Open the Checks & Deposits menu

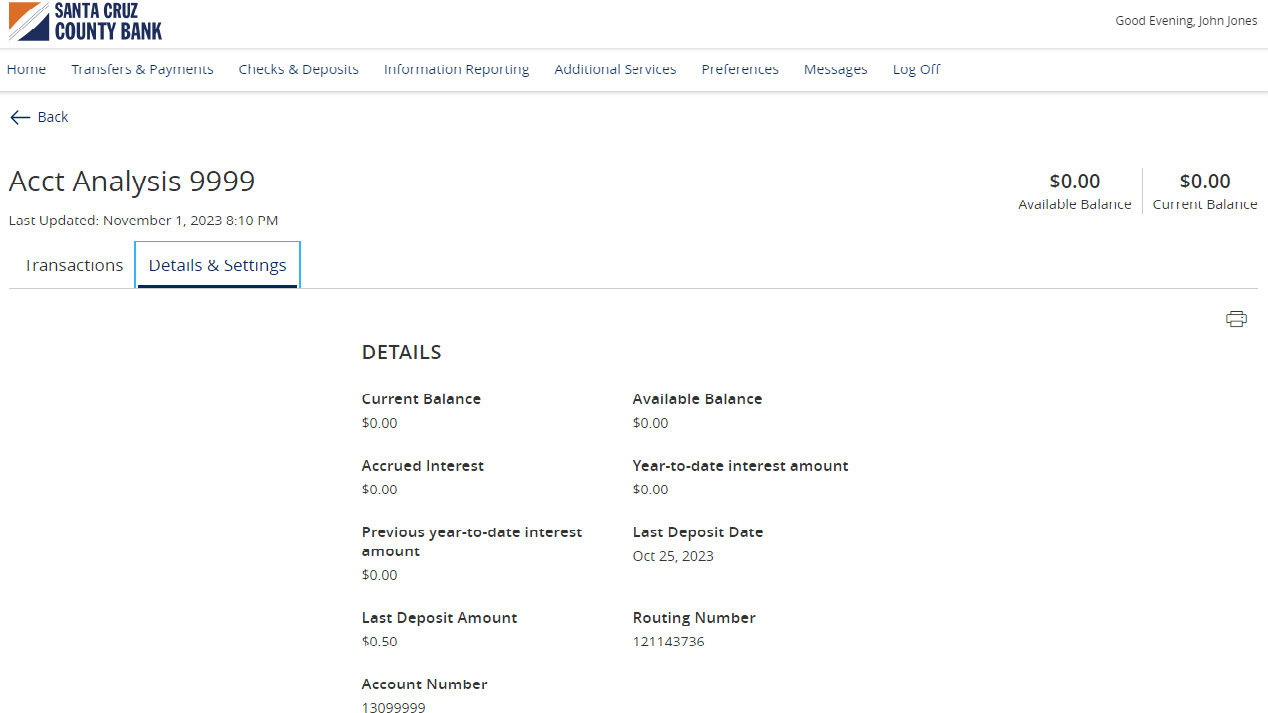[298, 69]
